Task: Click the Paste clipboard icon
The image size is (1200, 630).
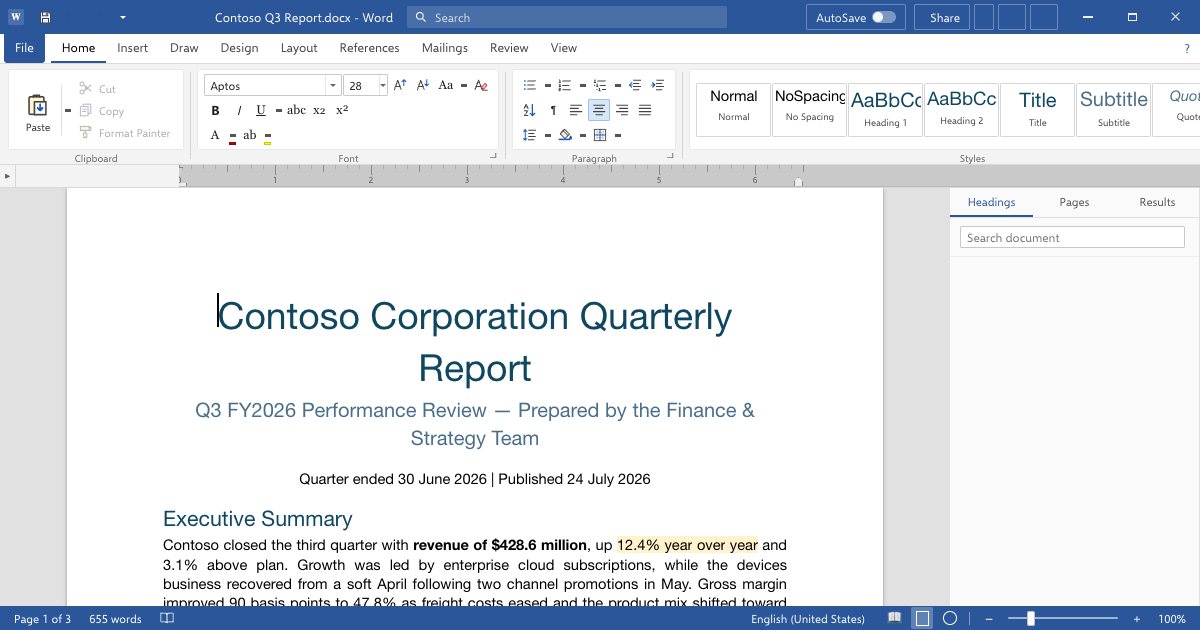Action: click(38, 105)
